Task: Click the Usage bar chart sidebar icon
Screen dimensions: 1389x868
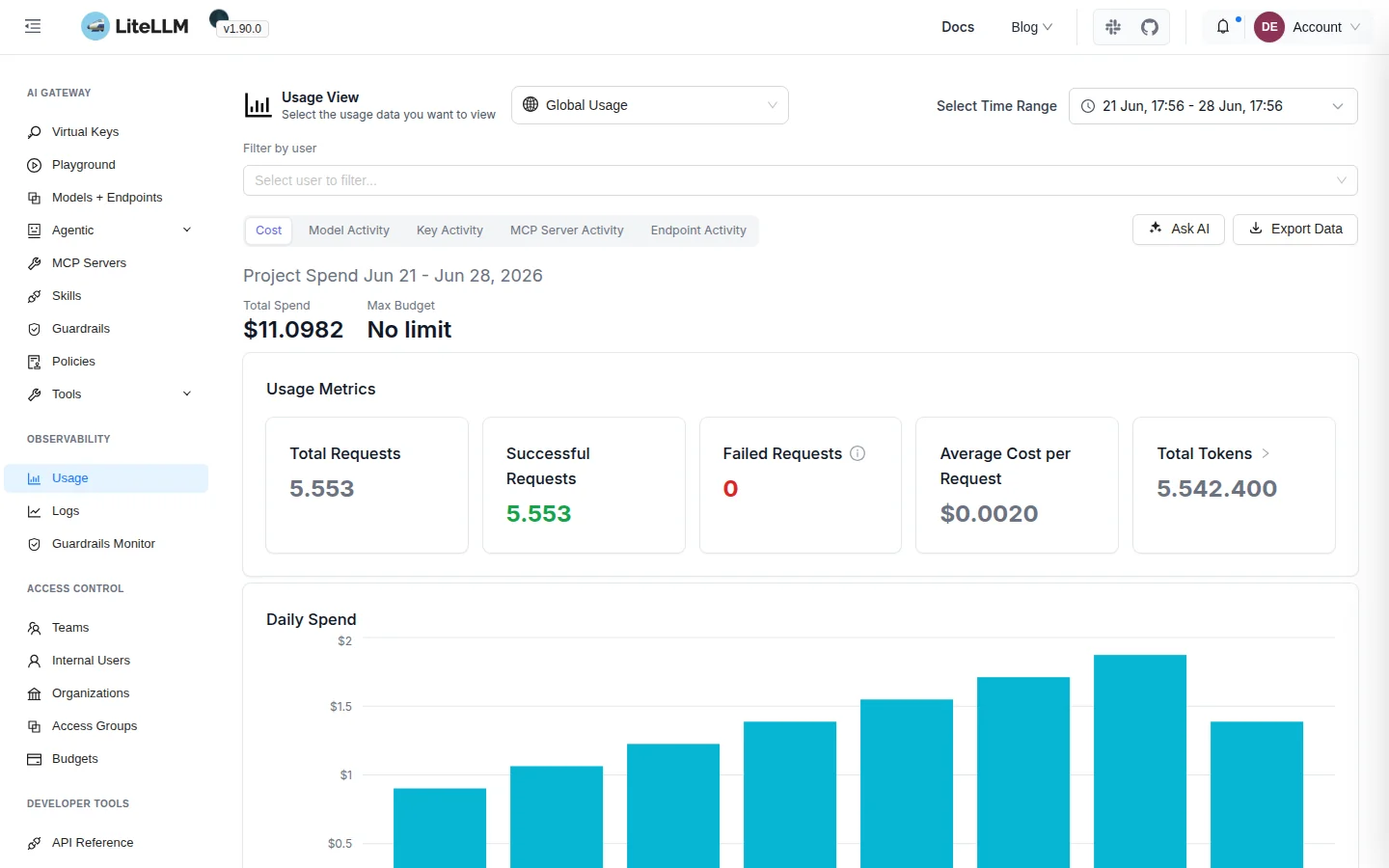Action: coord(35,478)
